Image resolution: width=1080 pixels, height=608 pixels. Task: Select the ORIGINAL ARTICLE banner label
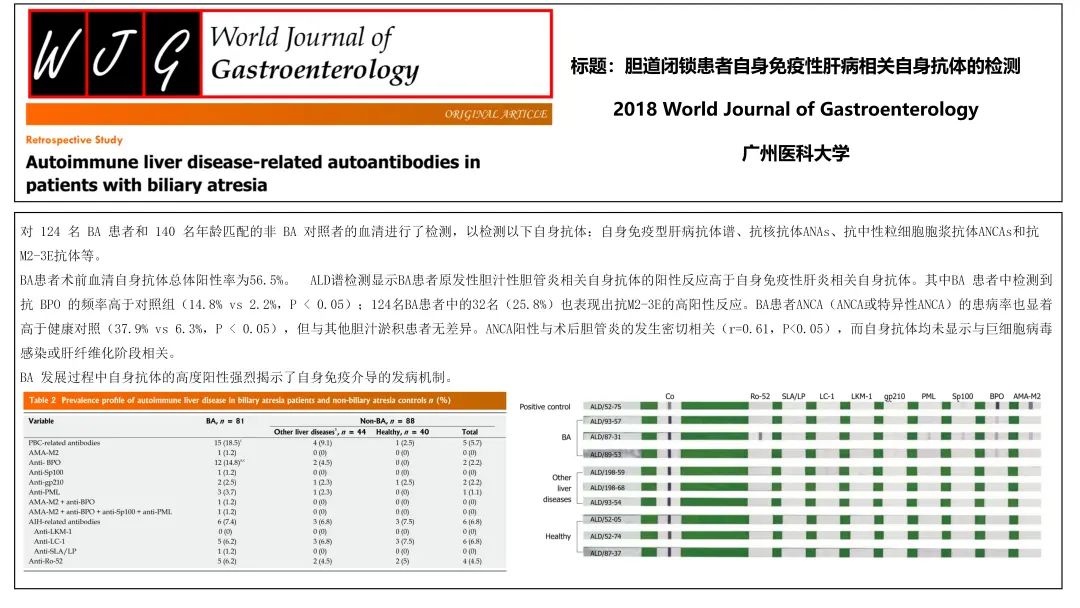click(x=496, y=114)
